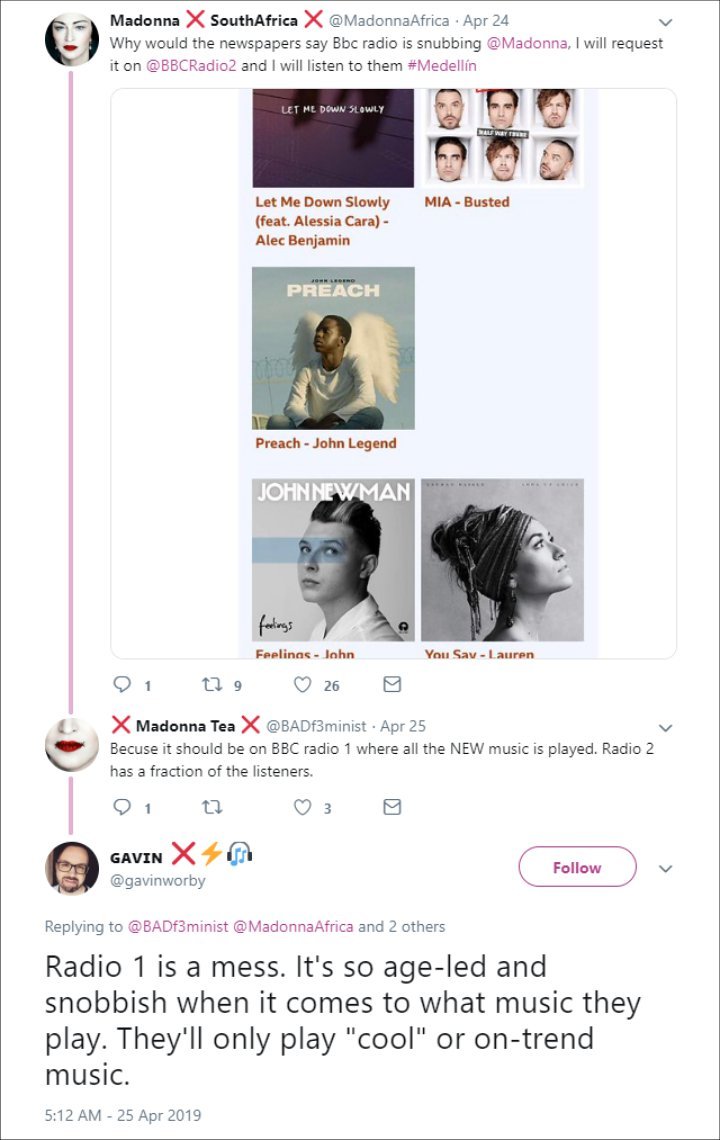The image size is (720, 1140).
Task: Like Madonna Tea's tweet with 3 likes
Action: coord(303,807)
